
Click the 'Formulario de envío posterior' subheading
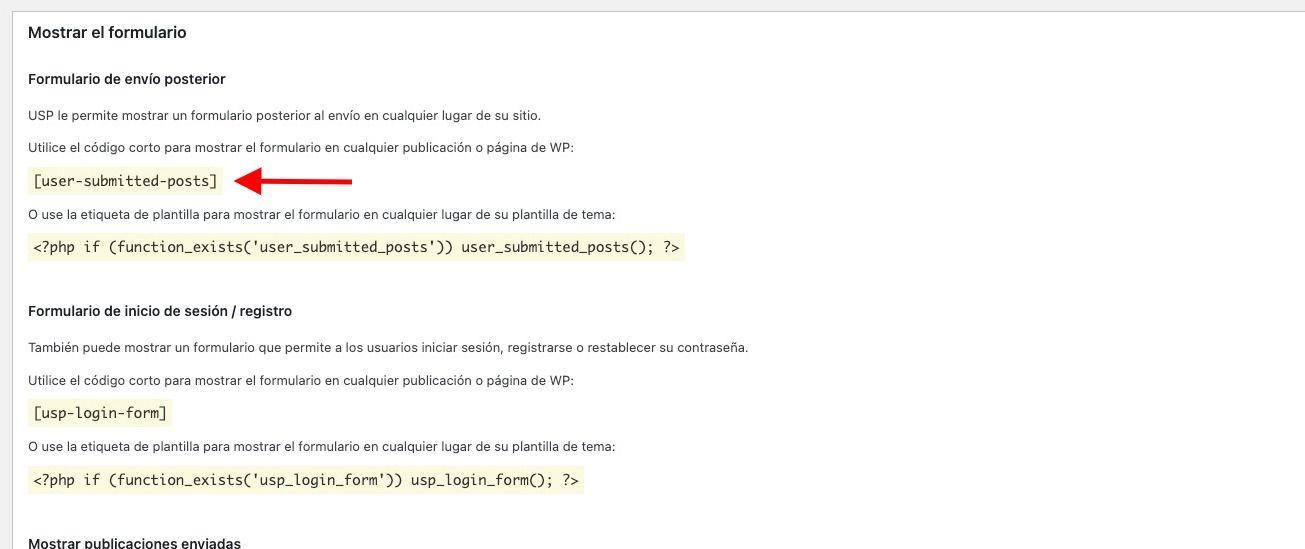[127, 79]
